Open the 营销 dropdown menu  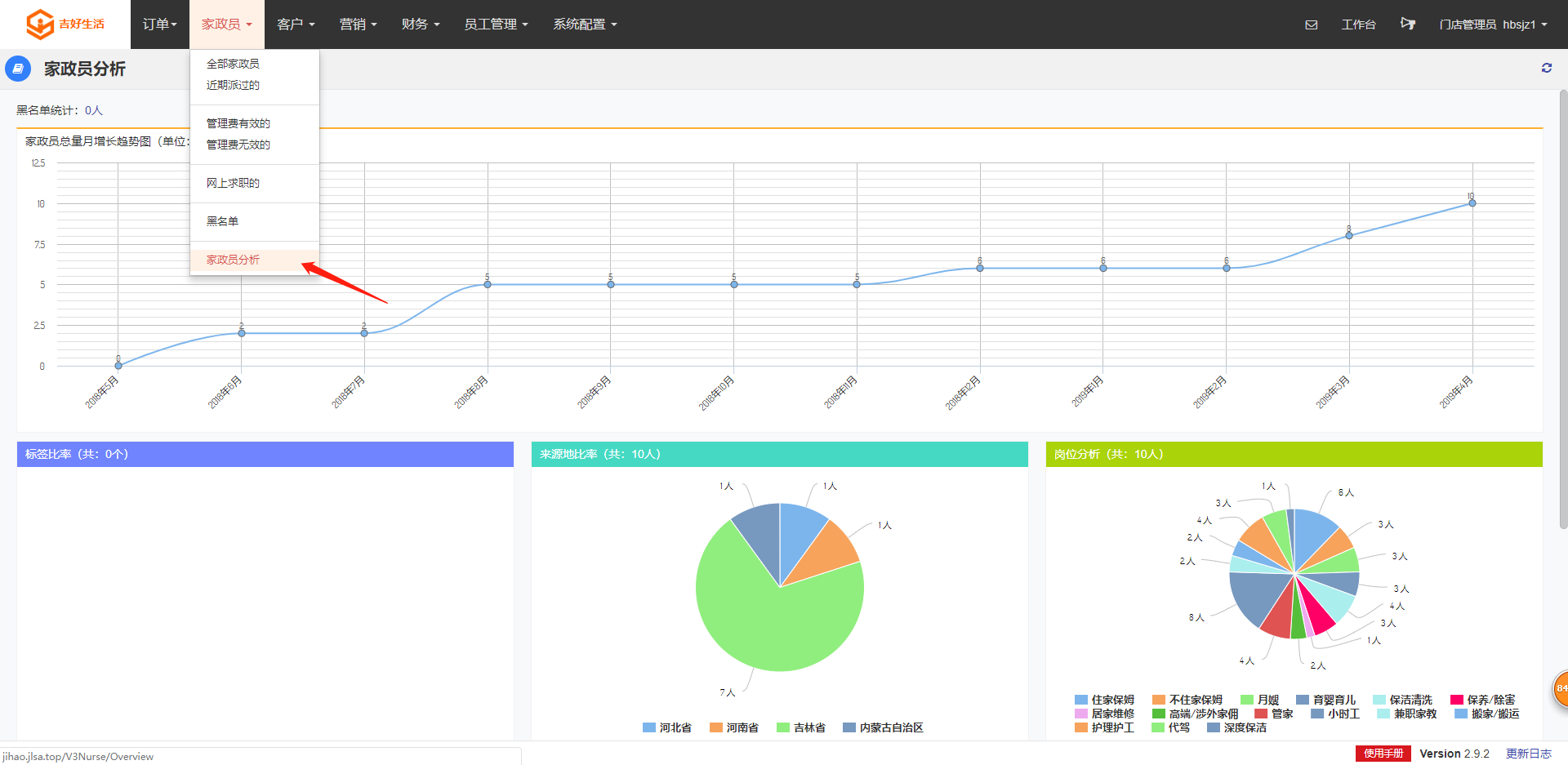(358, 24)
